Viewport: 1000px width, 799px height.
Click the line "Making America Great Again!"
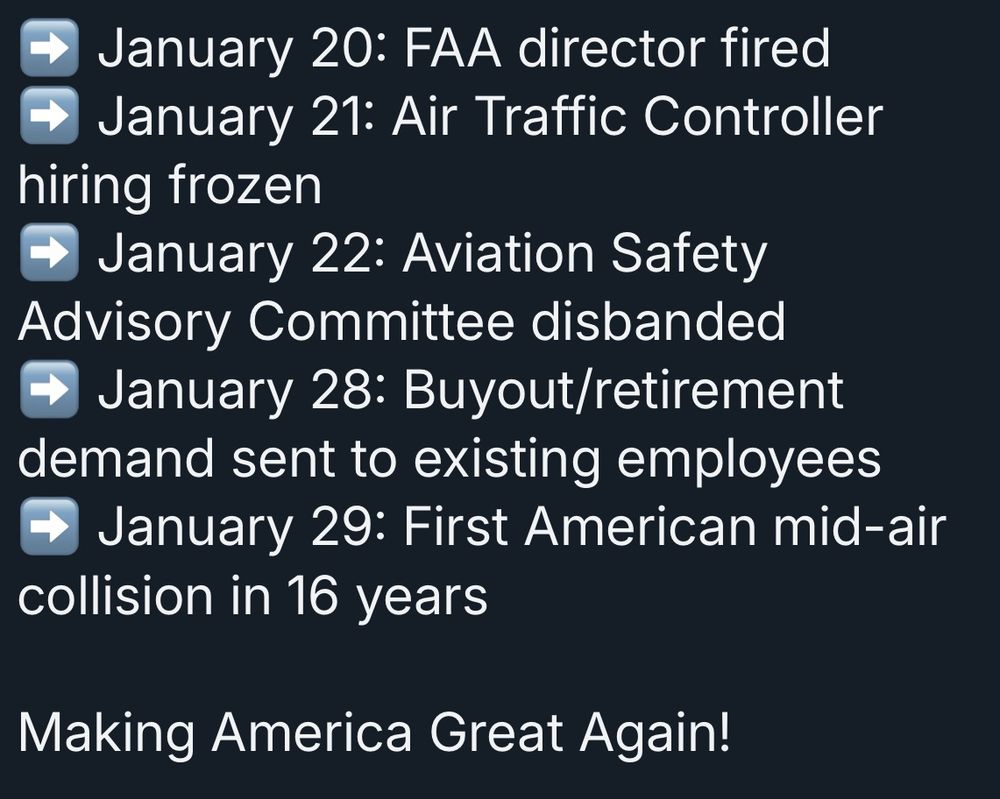(x=374, y=733)
